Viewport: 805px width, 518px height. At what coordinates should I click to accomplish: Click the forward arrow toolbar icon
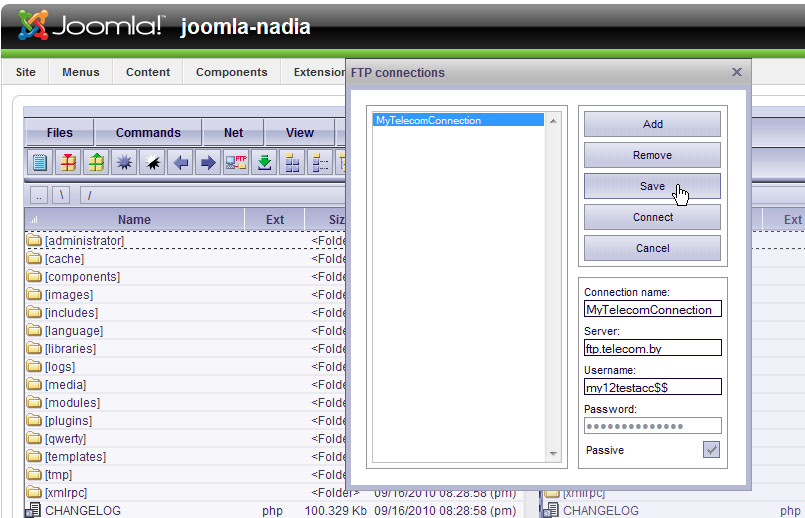pos(208,163)
